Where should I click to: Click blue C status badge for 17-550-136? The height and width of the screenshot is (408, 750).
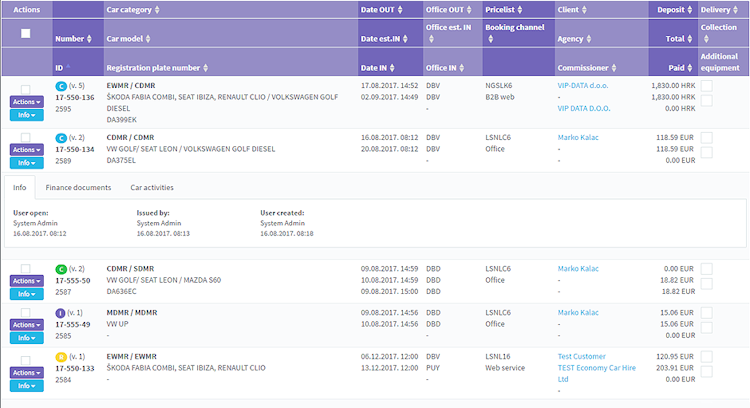(61, 87)
